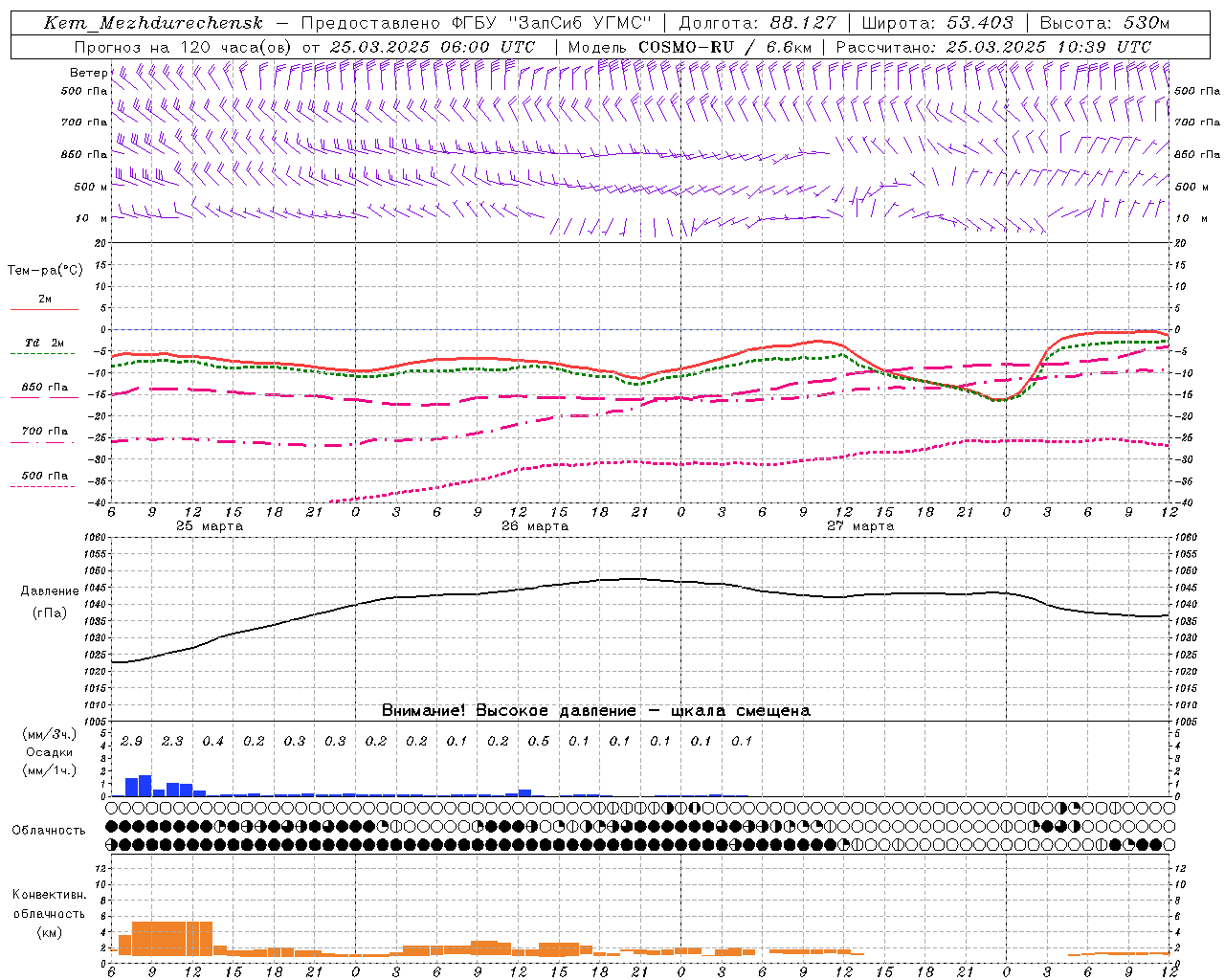Select the 2.3 precipitation value
Screen dimensions: 1225x980
[172, 741]
